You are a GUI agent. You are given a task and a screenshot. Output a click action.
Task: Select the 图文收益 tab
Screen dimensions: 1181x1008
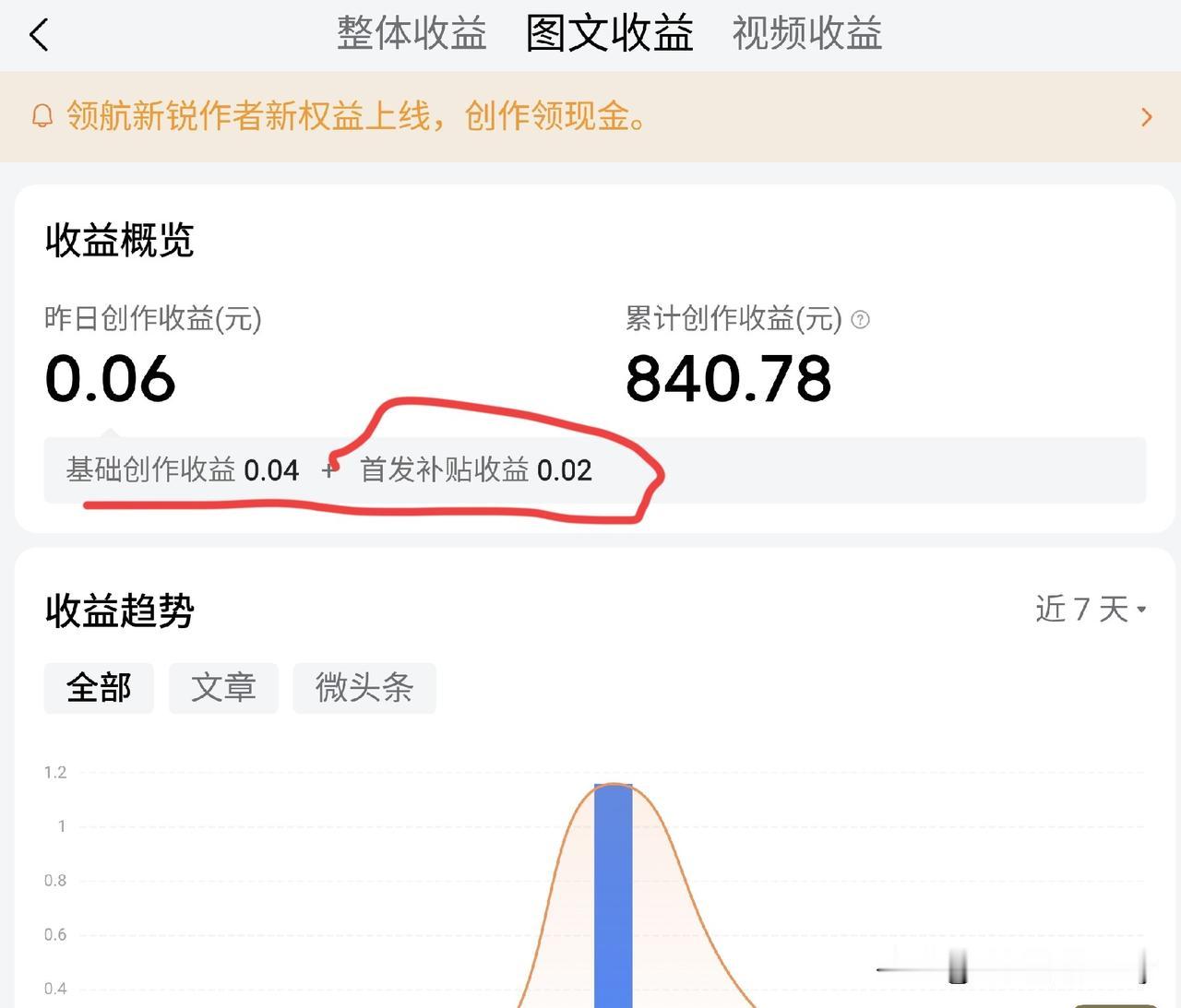pos(610,33)
